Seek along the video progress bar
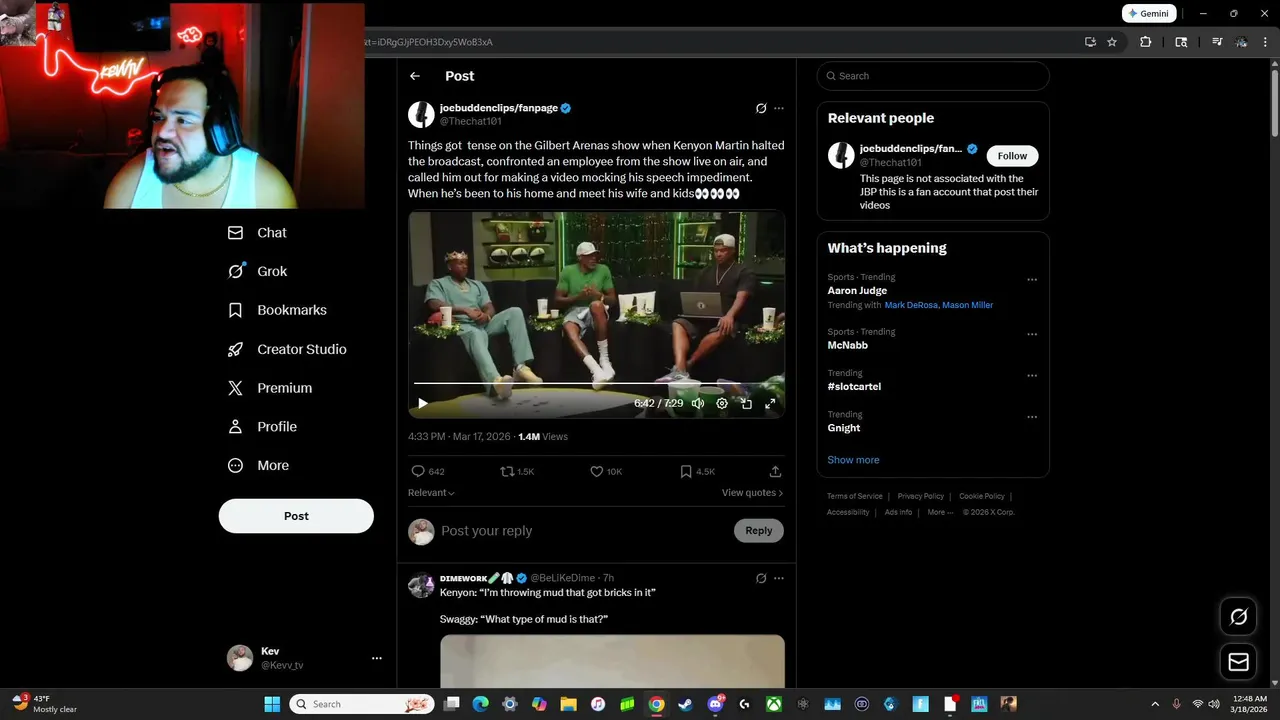Image resolution: width=1280 pixels, height=720 pixels. pos(597,384)
